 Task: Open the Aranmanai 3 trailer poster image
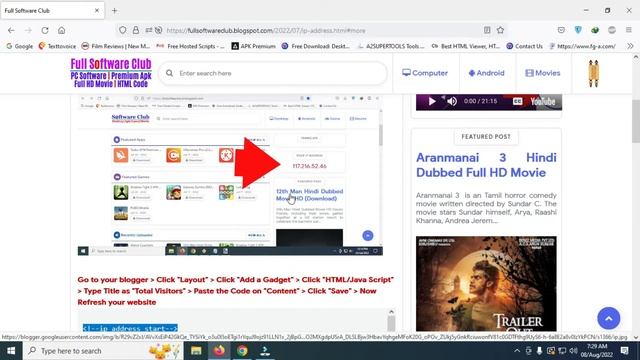click(486, 283)
